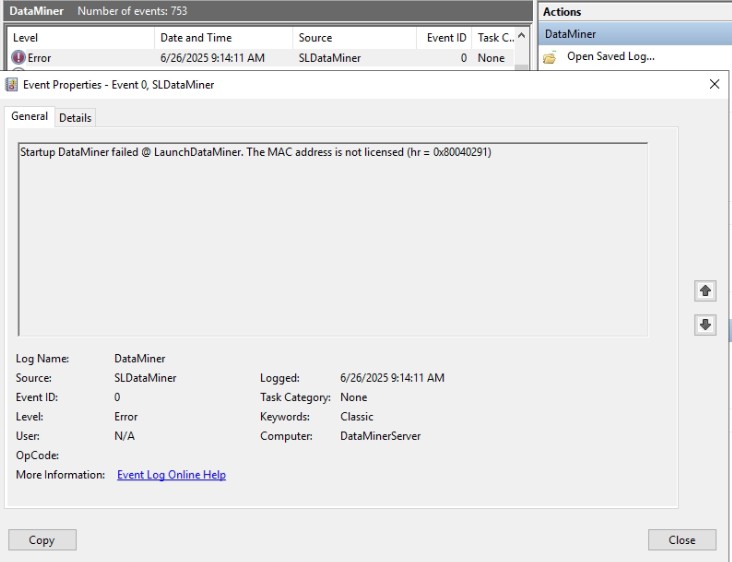Click the Error text in the event row
The width and height of the screenshot is (732, 562).
(x=39, y=58)
